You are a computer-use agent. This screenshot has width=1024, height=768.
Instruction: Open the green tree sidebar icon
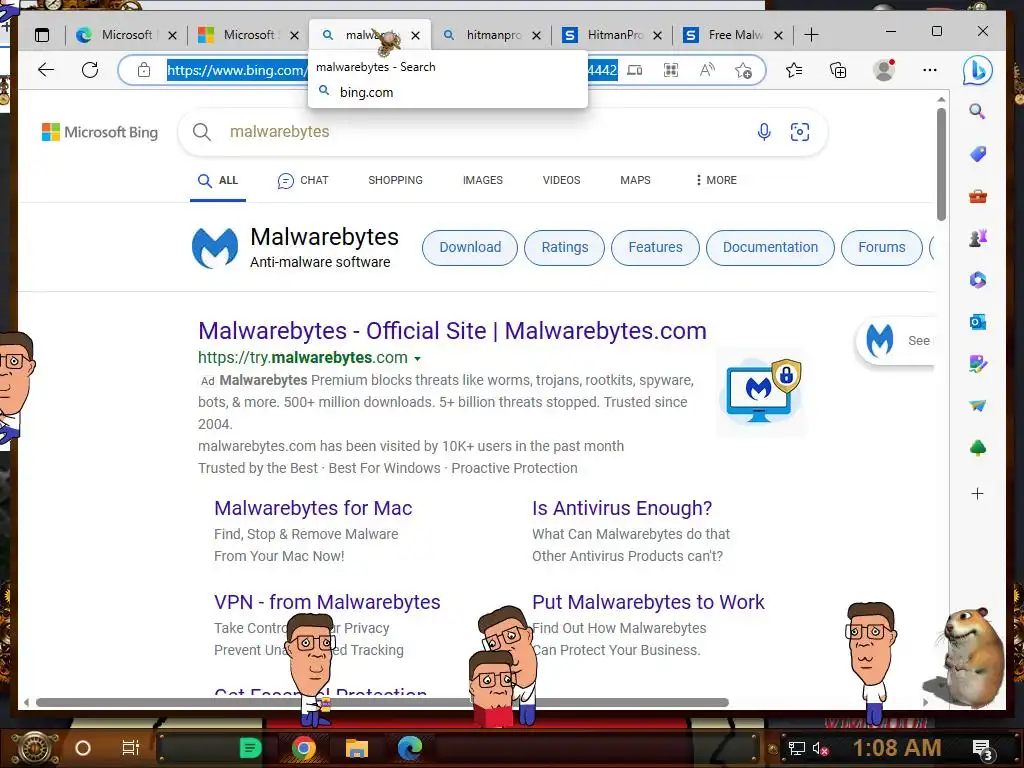[x=978, y=448]
